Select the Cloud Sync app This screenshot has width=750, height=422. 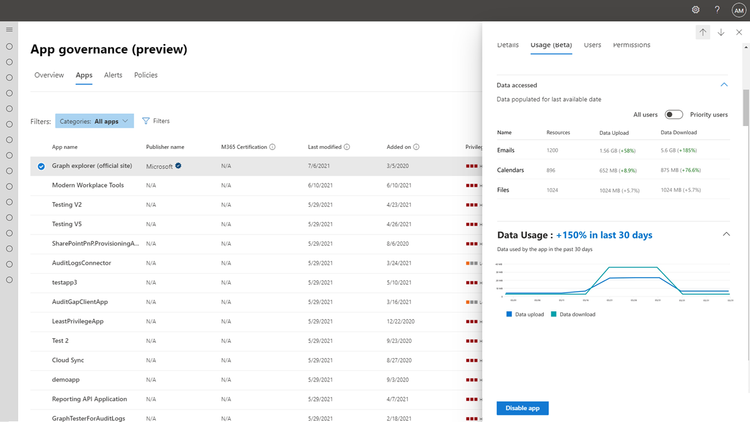[68, 360]
